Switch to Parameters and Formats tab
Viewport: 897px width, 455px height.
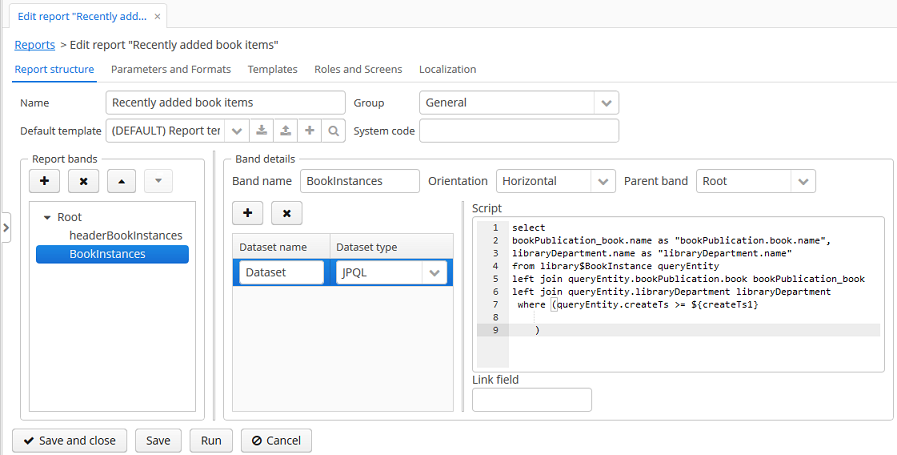pos(171,69)
